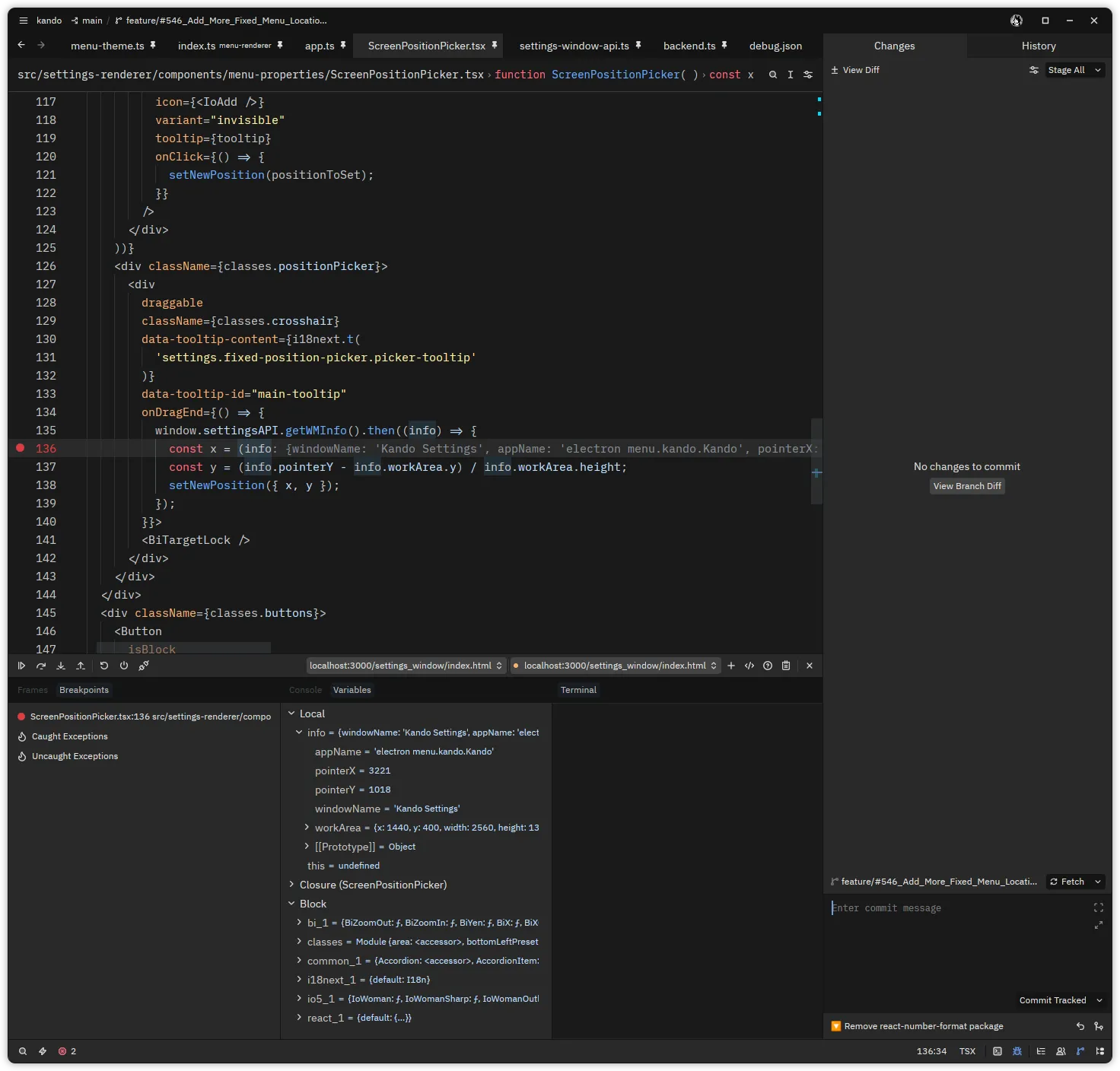
Task: Toggle the project panel in status bar
Action: 1100,1051
